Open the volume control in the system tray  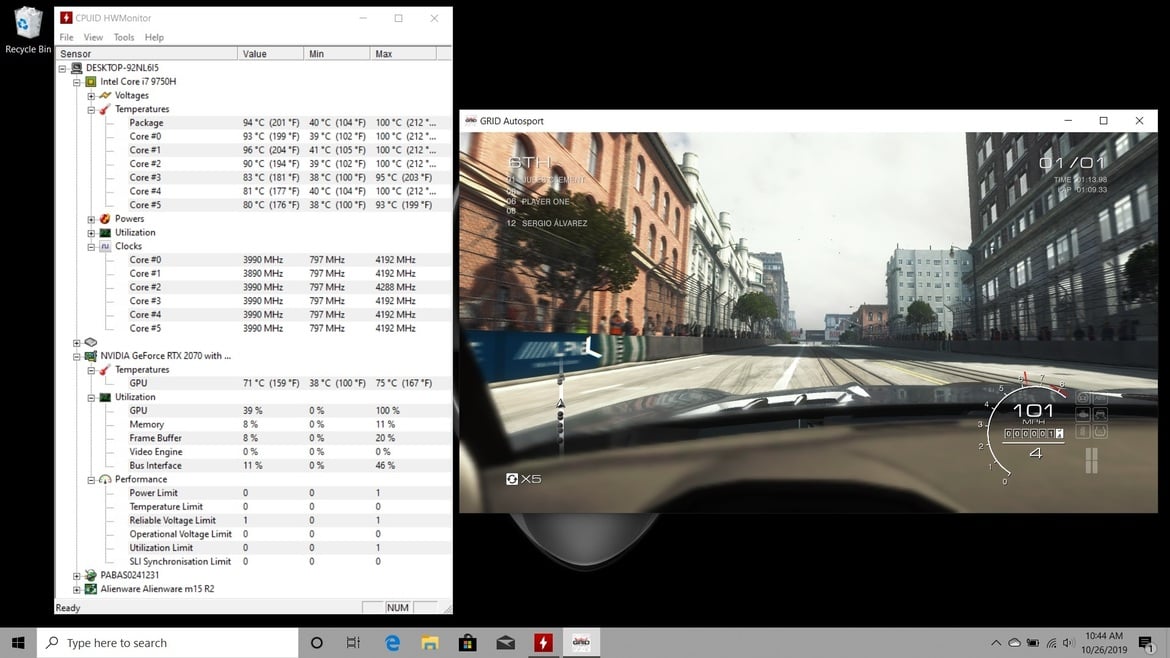(x=1069, y=643)
